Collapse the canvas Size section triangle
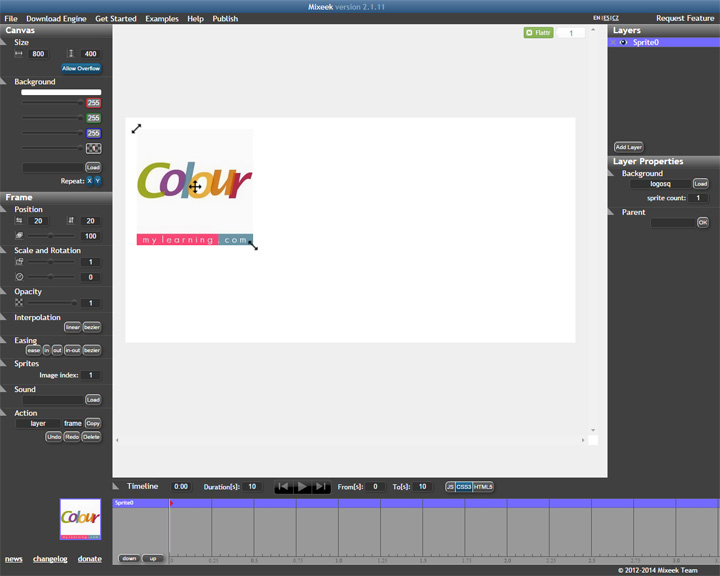The height and width of the screenshot is (576, 720). pos(3,42)
